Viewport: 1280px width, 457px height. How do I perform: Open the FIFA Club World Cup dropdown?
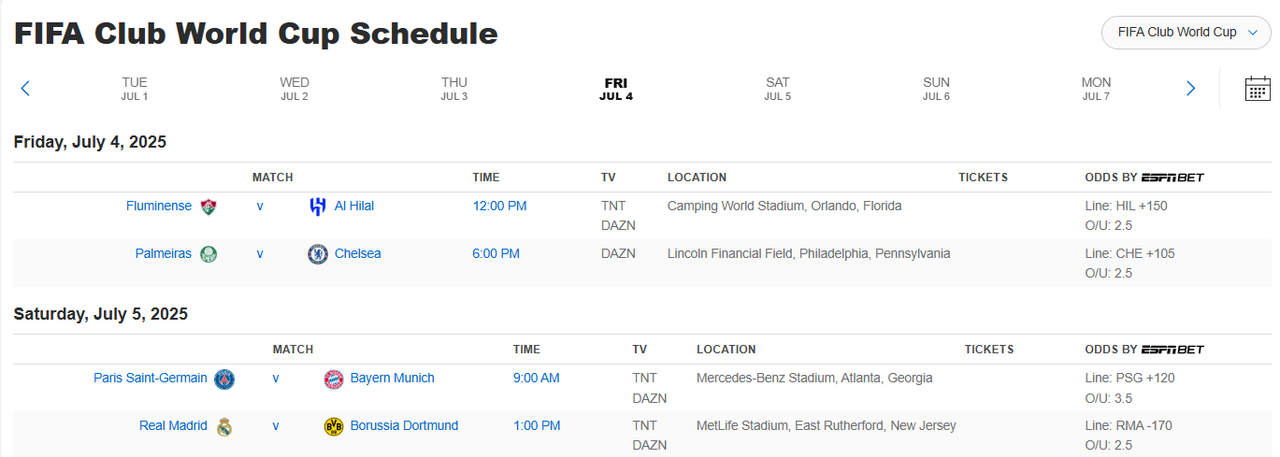point(1185,32)
